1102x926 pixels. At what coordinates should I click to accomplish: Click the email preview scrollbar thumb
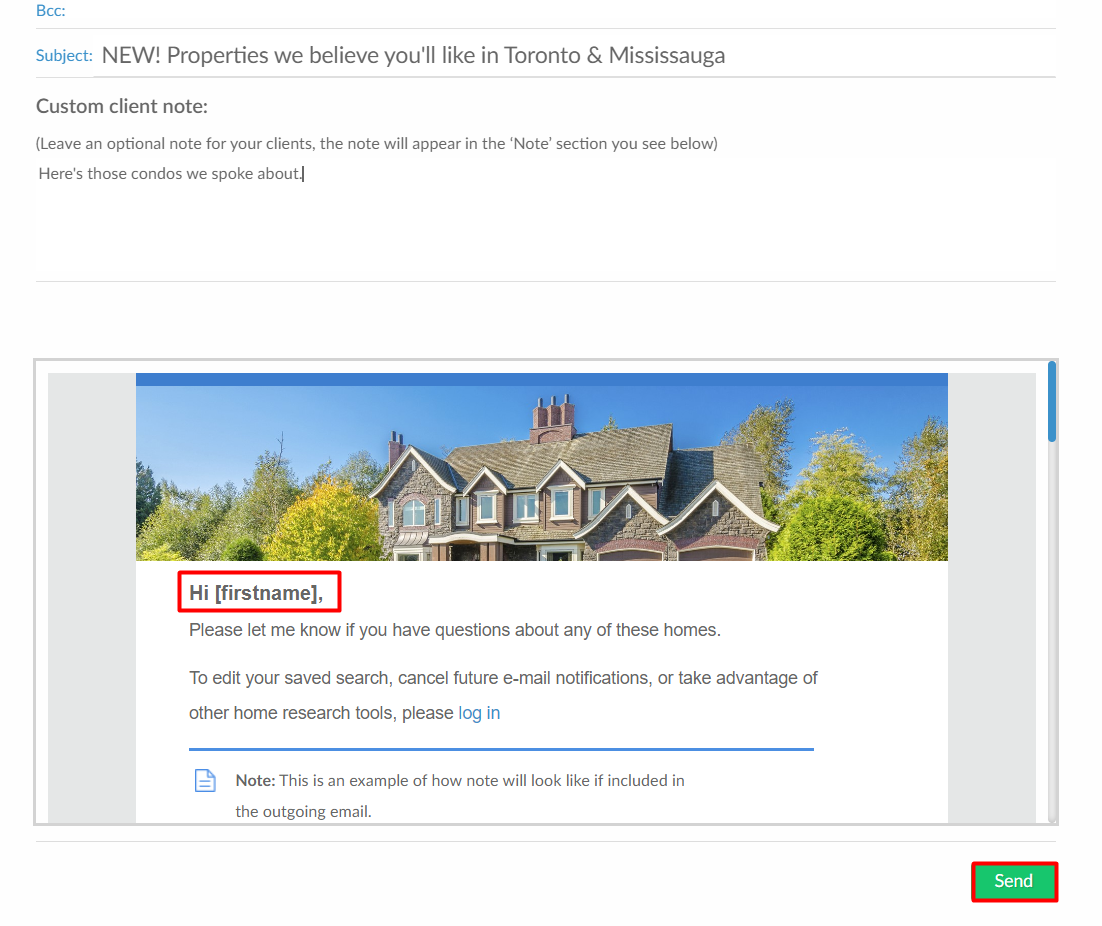coord(1051,402)
